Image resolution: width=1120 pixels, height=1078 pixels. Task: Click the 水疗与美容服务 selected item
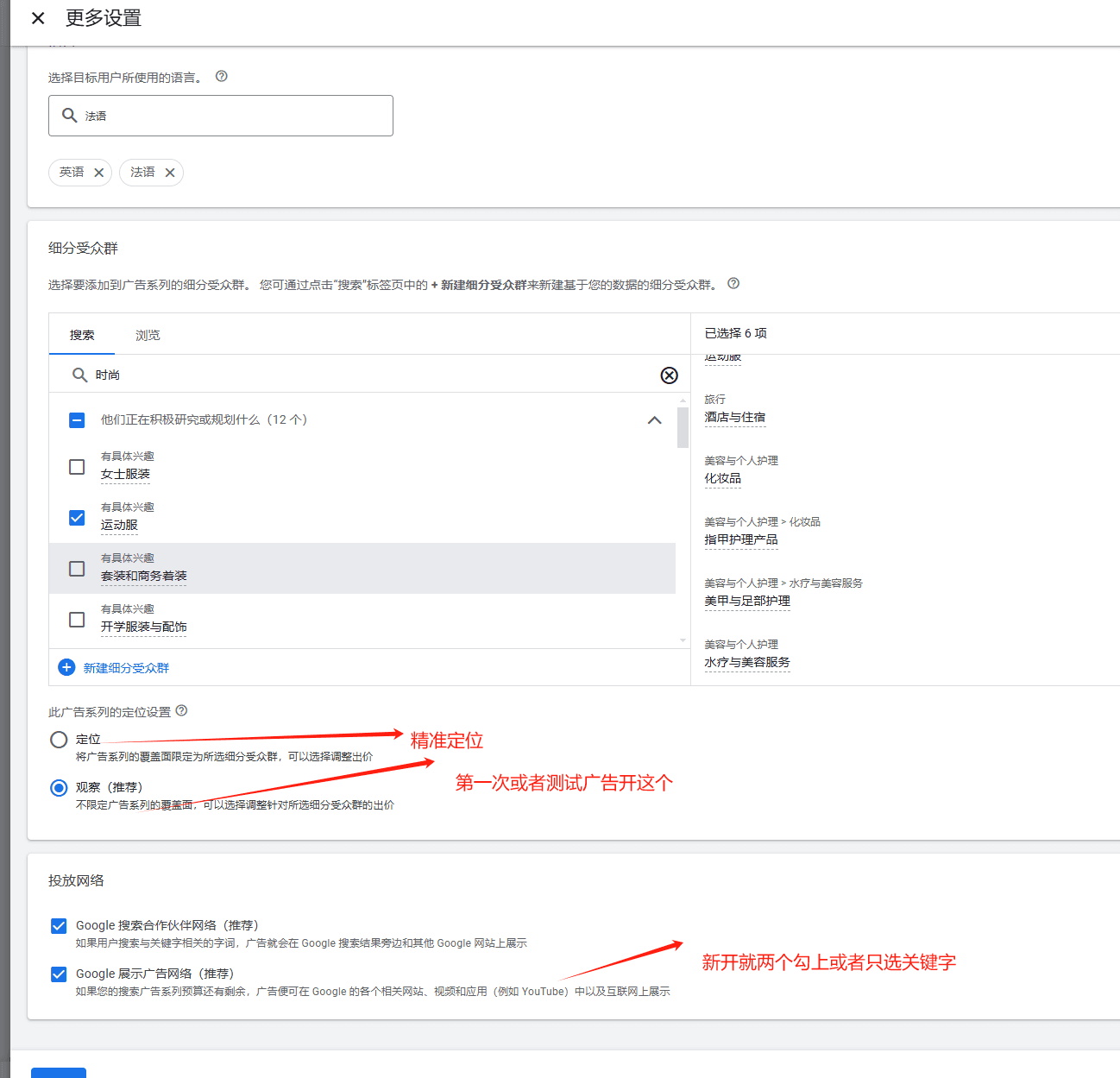coord(746,662)
